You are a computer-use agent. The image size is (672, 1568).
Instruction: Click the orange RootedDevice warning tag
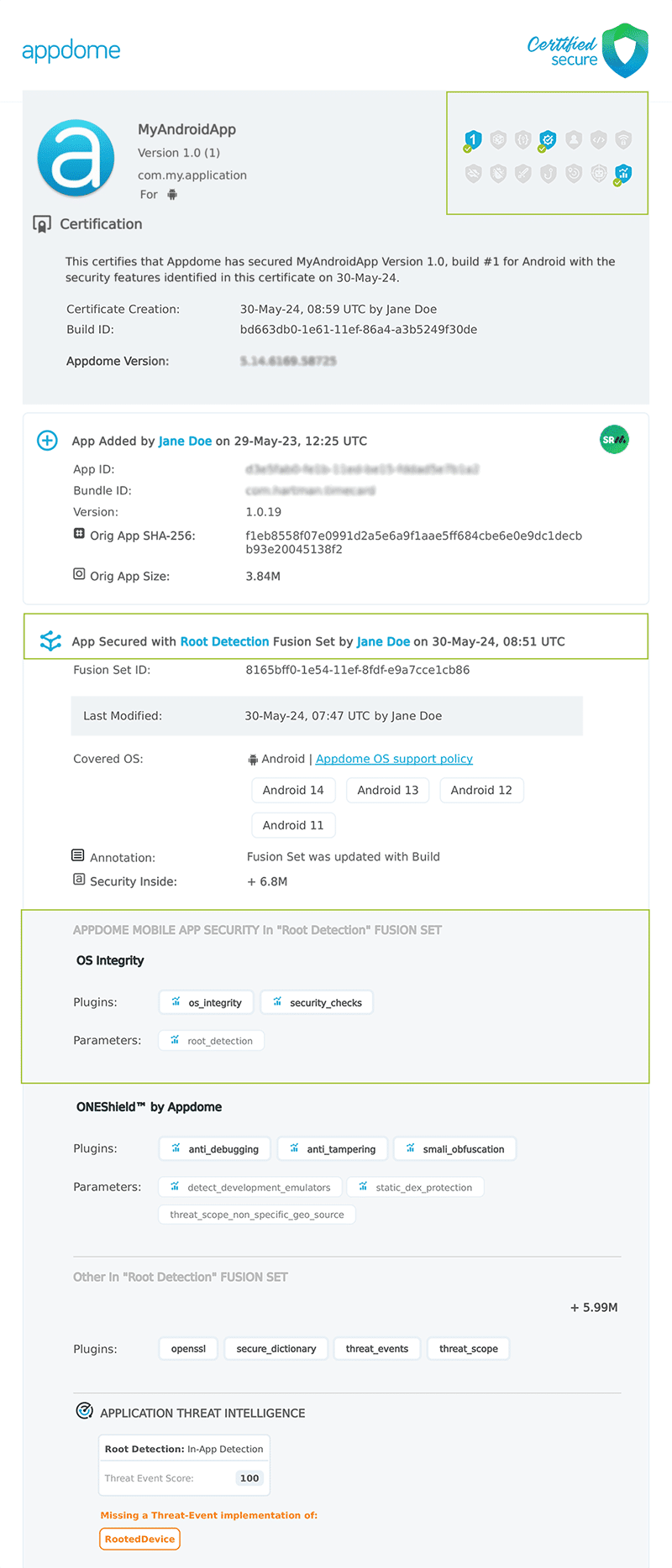139,1539
